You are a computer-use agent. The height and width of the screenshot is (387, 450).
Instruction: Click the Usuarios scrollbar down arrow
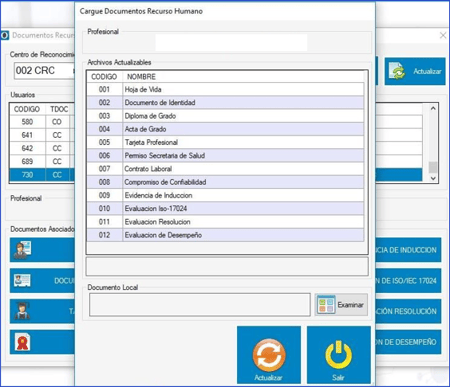click(433, 178)
